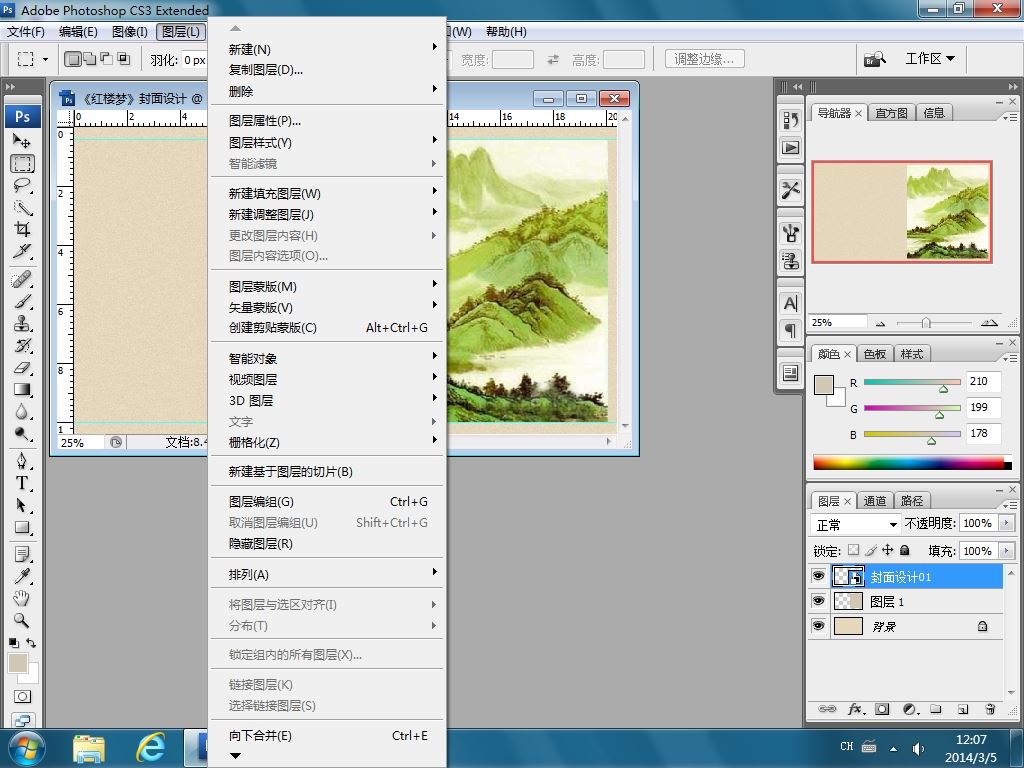Select the Crop tool
The width and height of the screenshot is (1024, 768).
22,229
